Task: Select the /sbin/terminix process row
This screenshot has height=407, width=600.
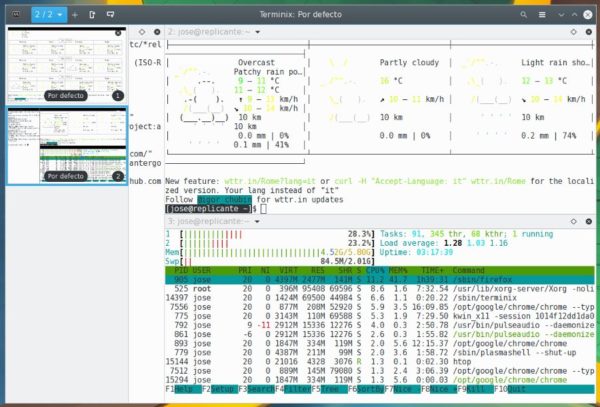Action: pos(380,298)
